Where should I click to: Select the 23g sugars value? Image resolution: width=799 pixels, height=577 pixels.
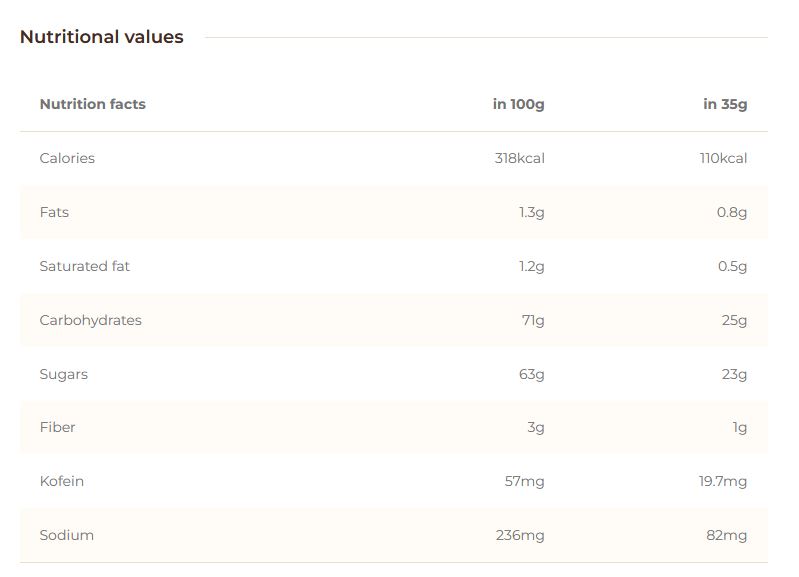pos(735,374)
